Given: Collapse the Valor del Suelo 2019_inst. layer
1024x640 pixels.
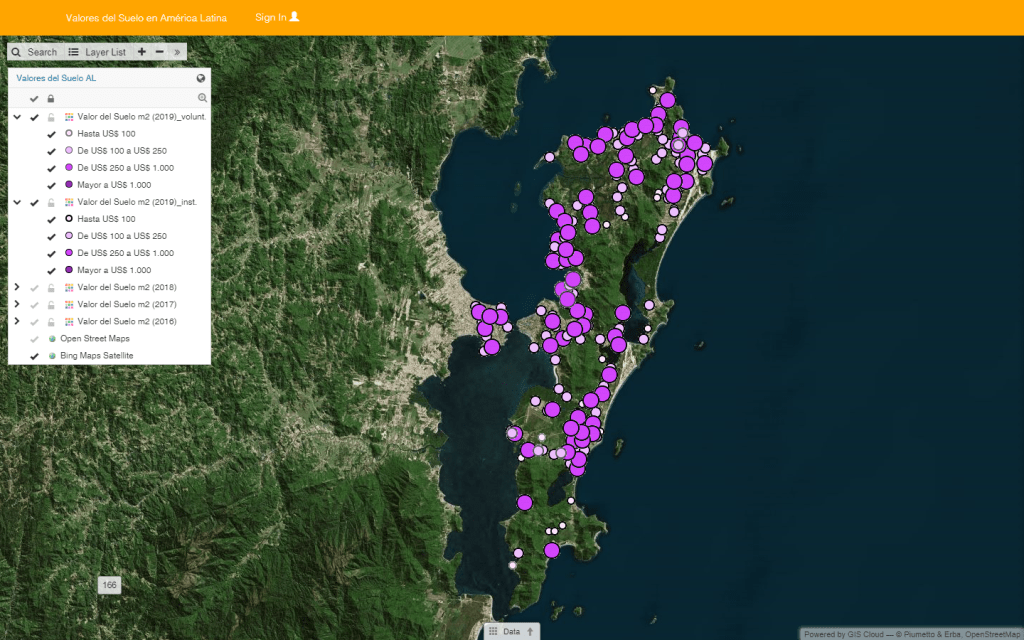Looking at the screenshot, I should (17, 202).
